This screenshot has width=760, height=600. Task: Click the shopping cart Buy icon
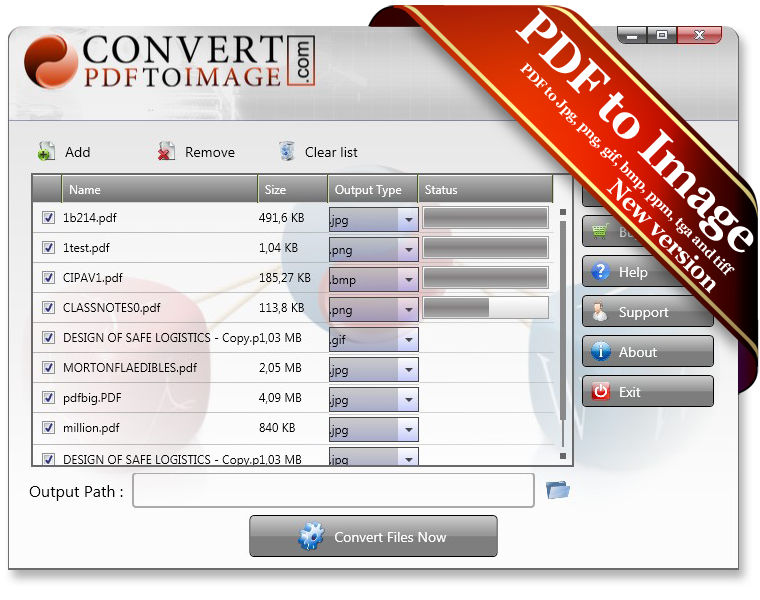[x=600, y=232]
